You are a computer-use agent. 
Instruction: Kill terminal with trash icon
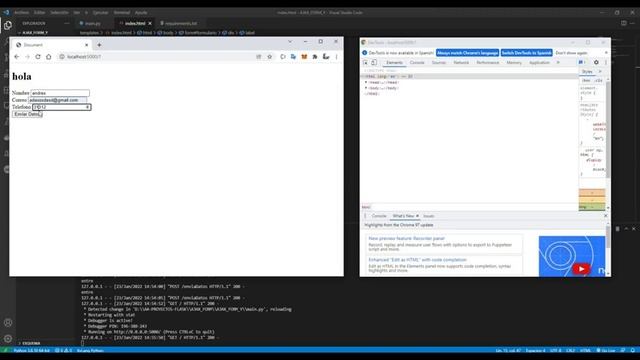(x=618, y=229)
